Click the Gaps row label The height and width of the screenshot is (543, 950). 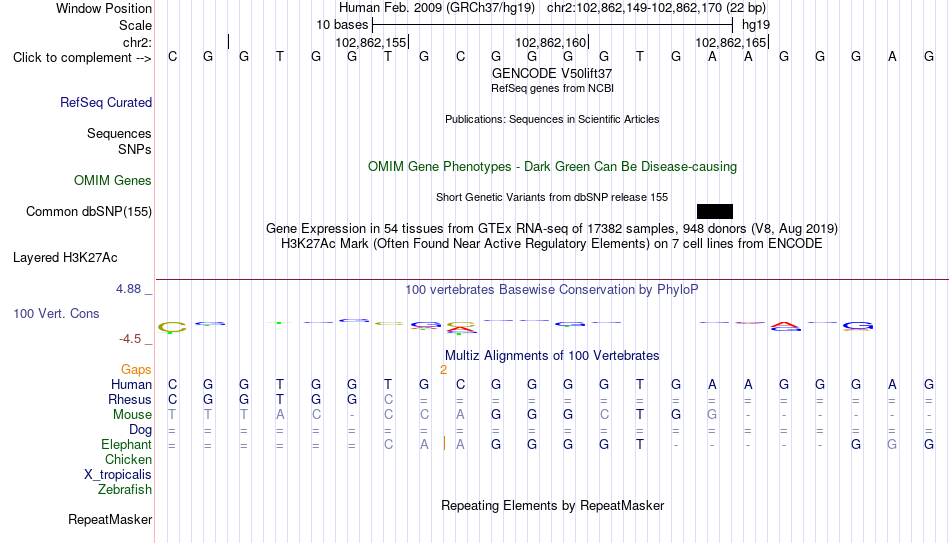[136, 370]
